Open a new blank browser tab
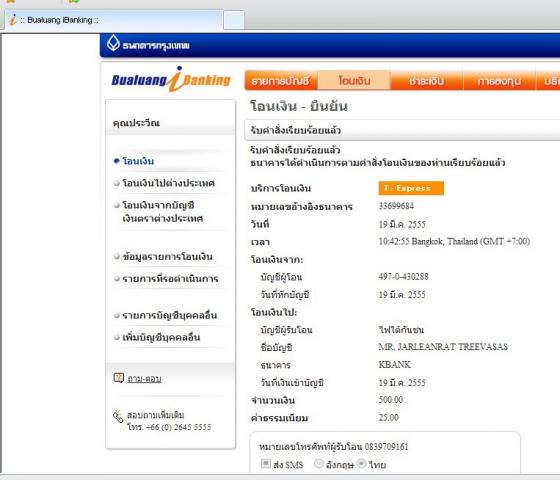560x480 pixels. click(x=234, y=20)
